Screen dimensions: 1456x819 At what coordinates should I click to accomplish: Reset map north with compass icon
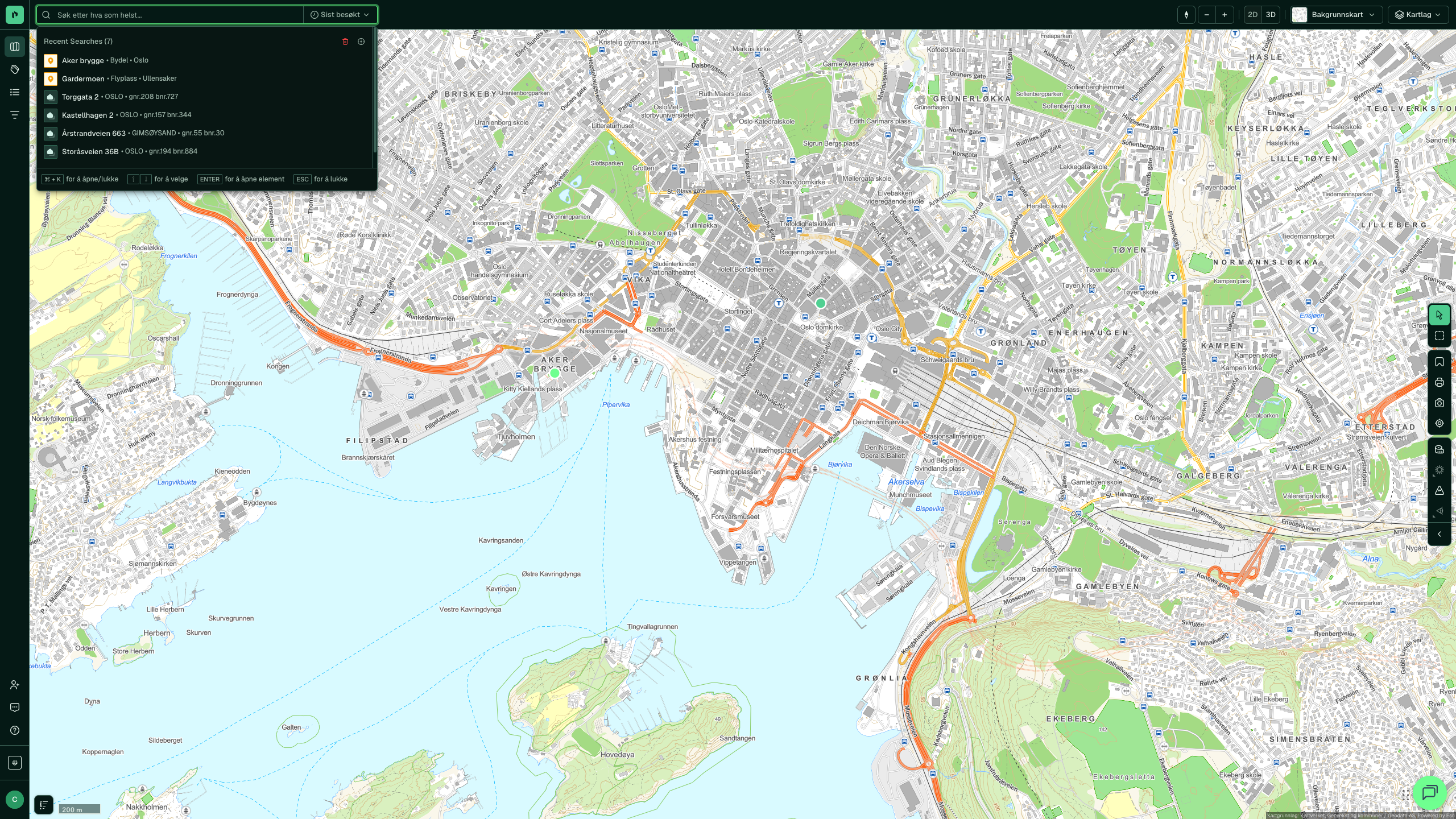click(1186, 15)
